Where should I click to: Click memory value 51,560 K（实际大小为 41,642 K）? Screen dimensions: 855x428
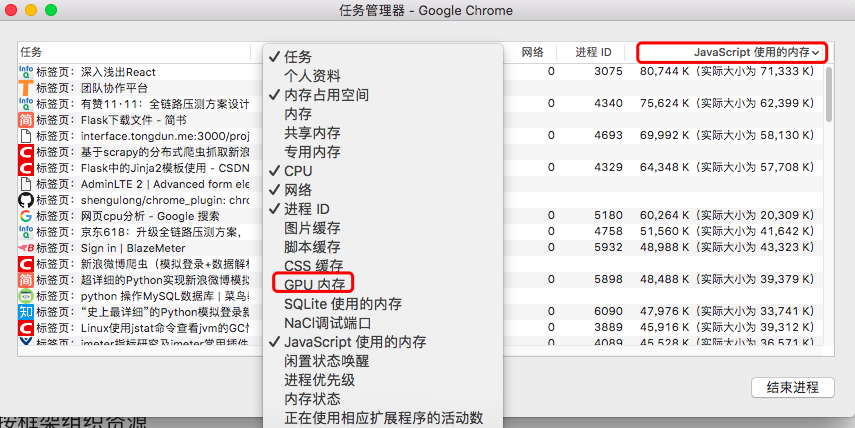coord(727,231)
